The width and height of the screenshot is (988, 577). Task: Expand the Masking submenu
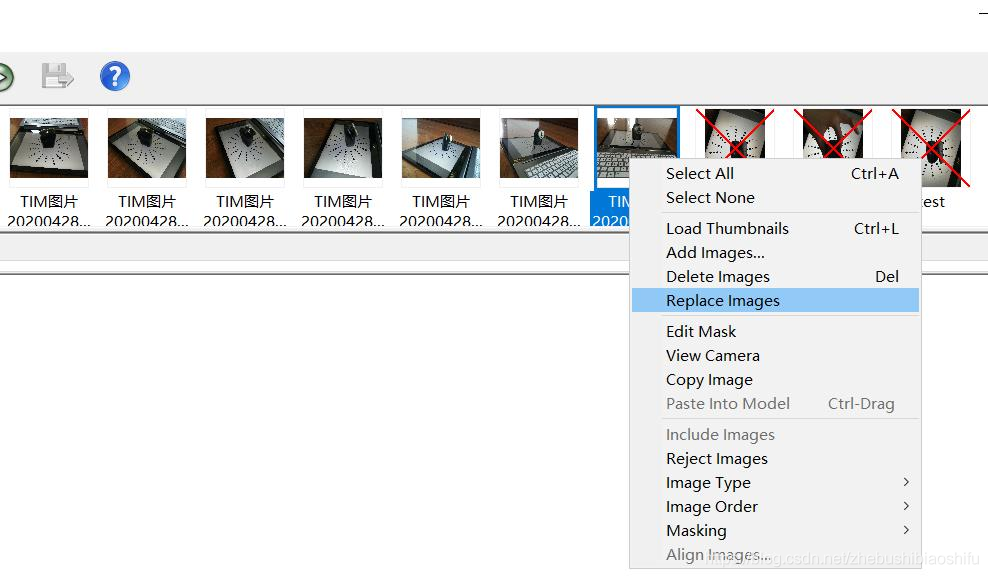[x=776, y=530]
